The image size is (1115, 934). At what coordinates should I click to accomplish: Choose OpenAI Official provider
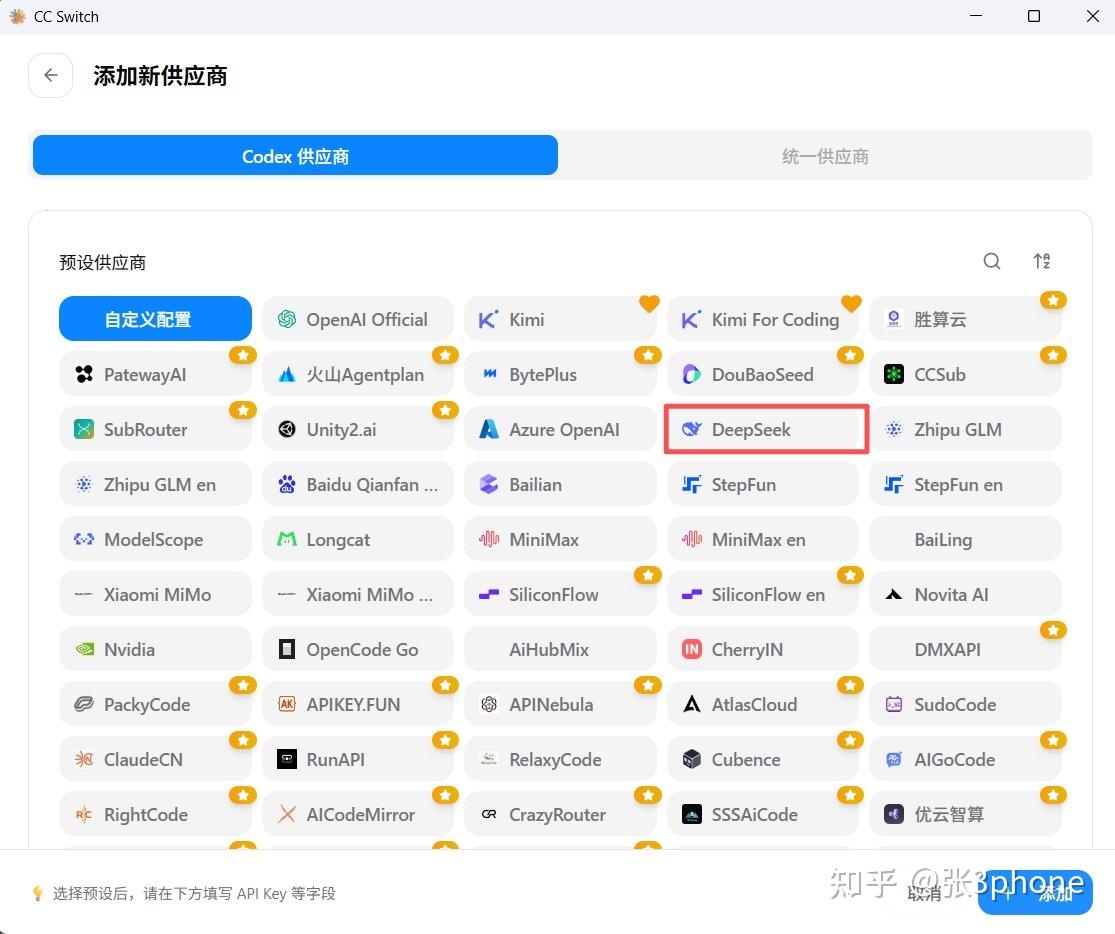click(x=358, y=319)
